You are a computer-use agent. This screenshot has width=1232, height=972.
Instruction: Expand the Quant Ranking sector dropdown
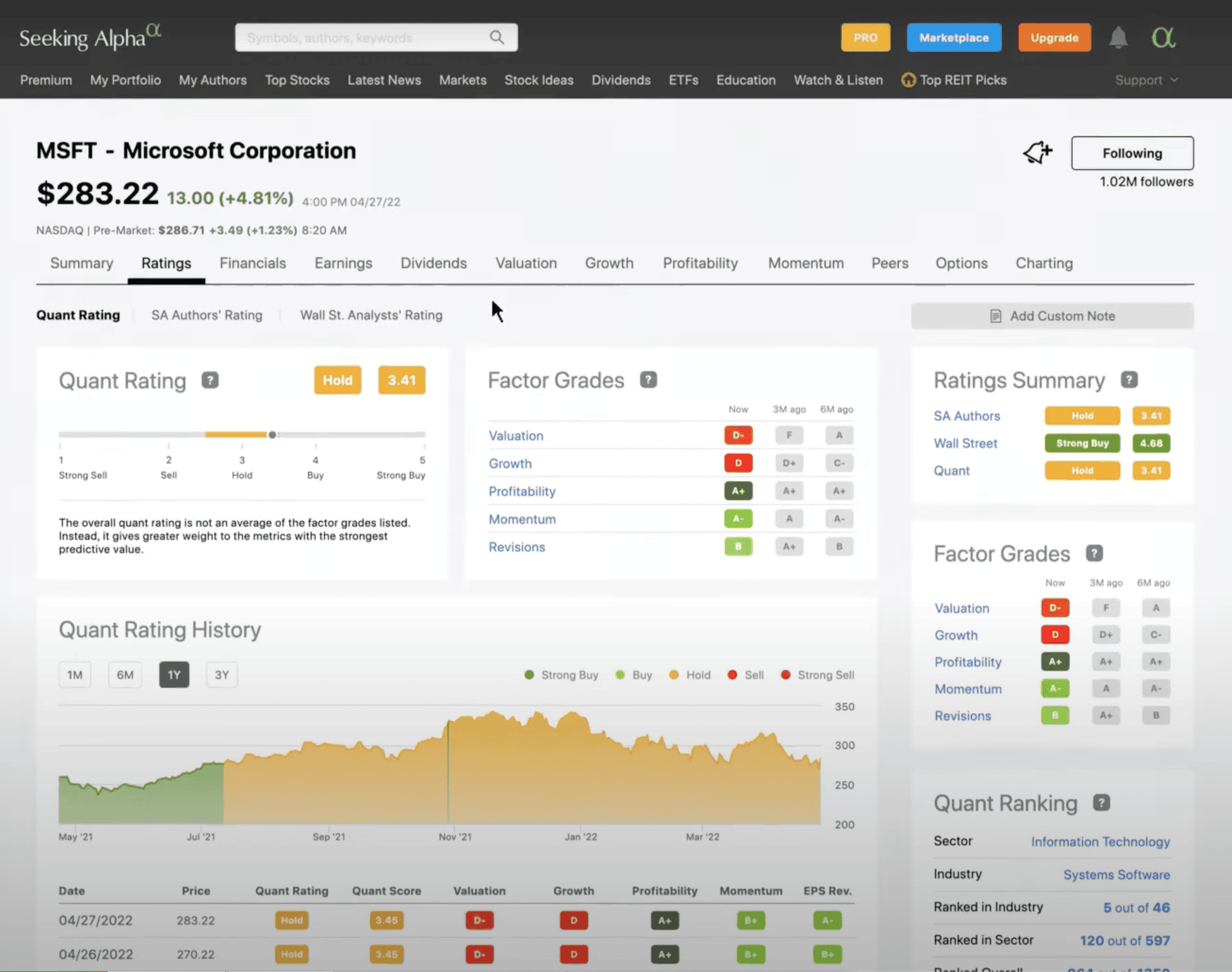point(1100,841)
